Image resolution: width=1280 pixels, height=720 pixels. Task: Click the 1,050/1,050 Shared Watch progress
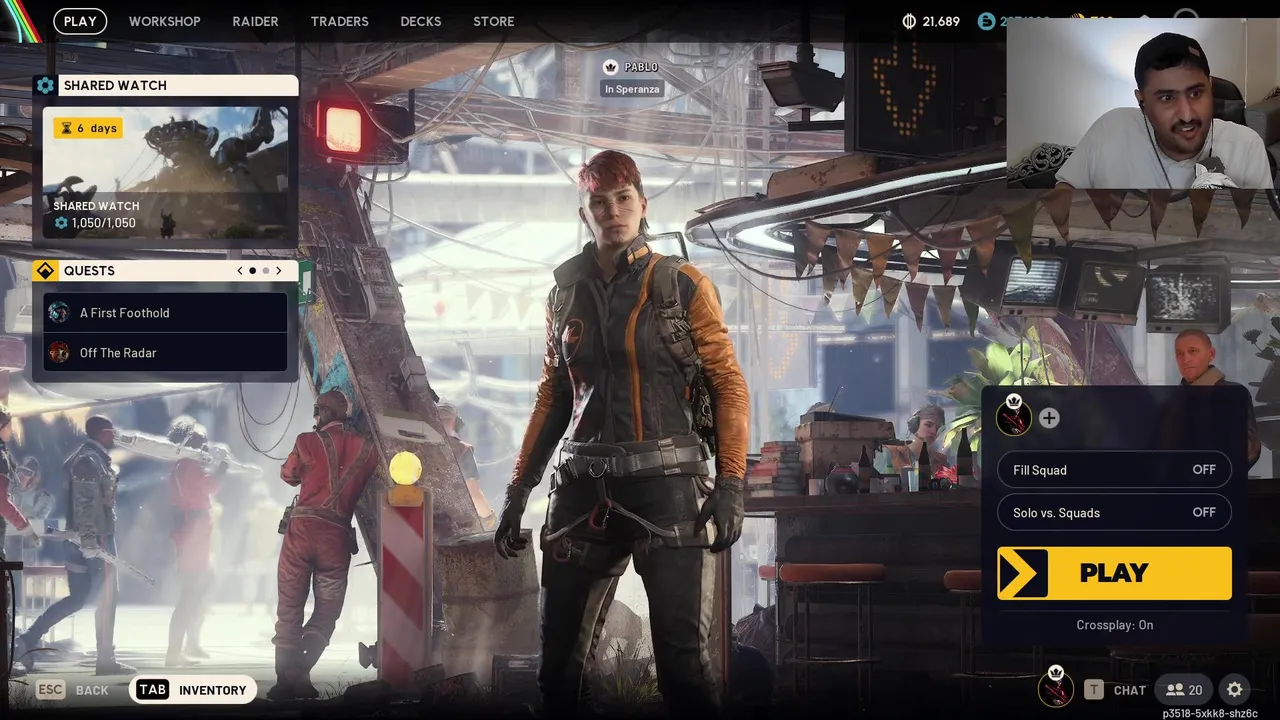[x=95, y=223]
